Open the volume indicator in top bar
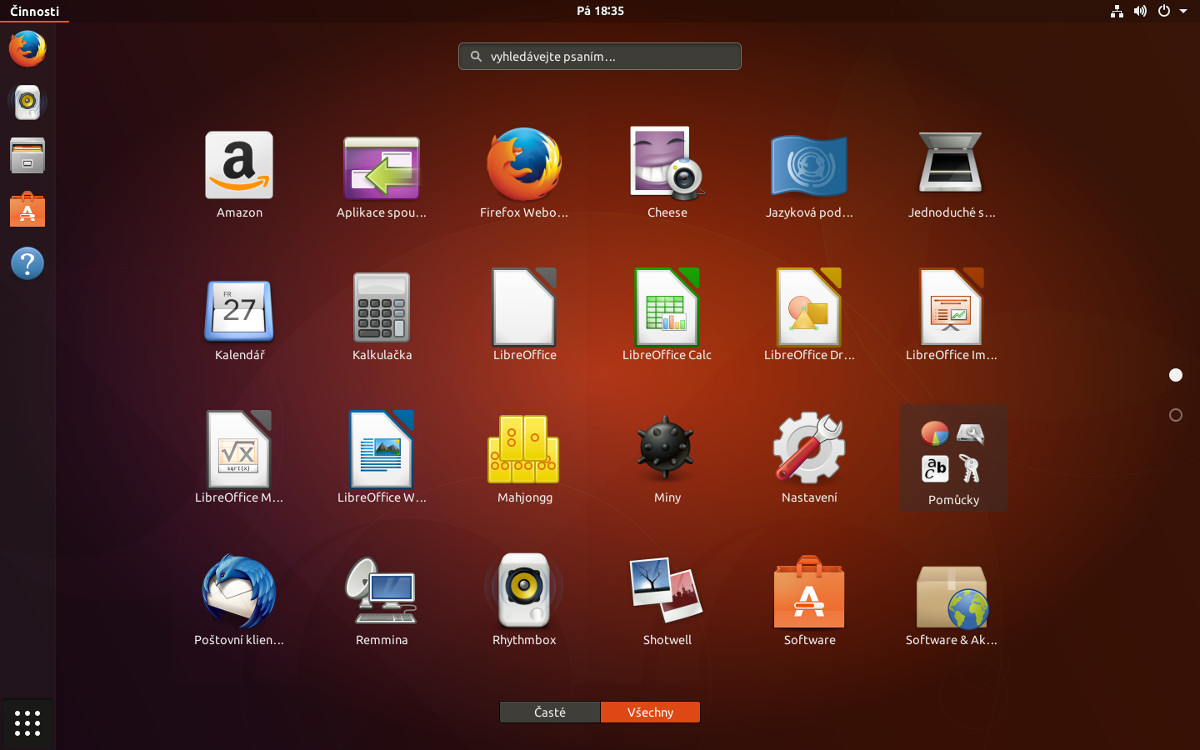The image size is (1200, 750). 1140,11
